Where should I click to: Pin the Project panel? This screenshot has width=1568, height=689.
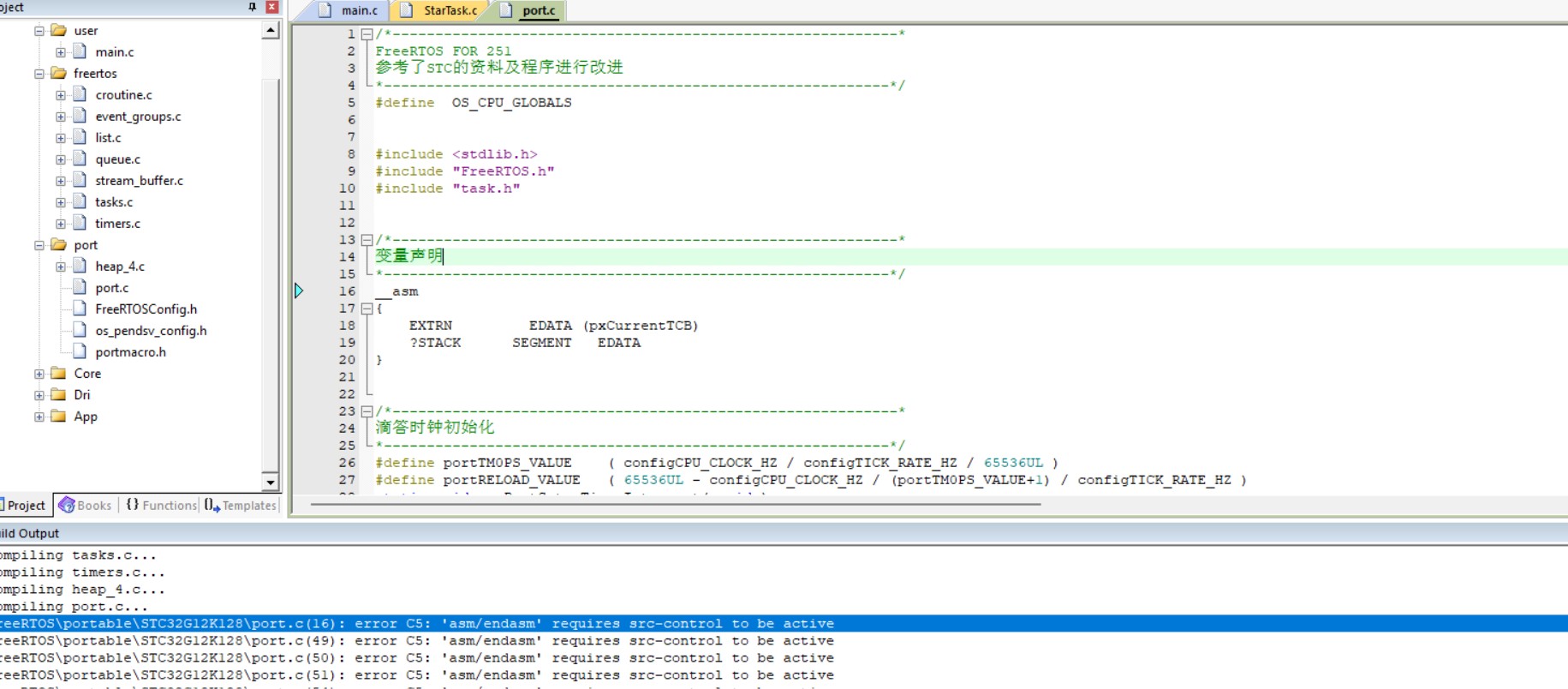pyautogui.click(x=252, y=7)
